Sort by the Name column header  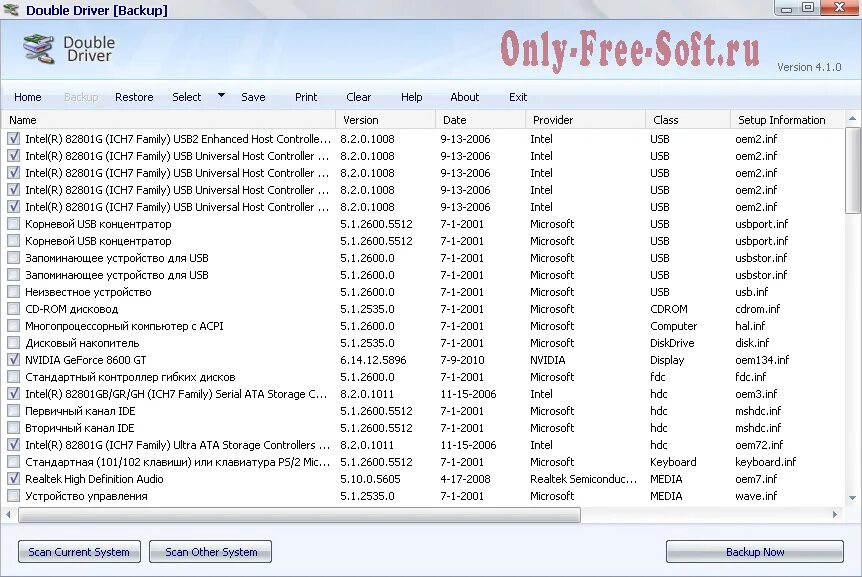click(x=168, y=120)
